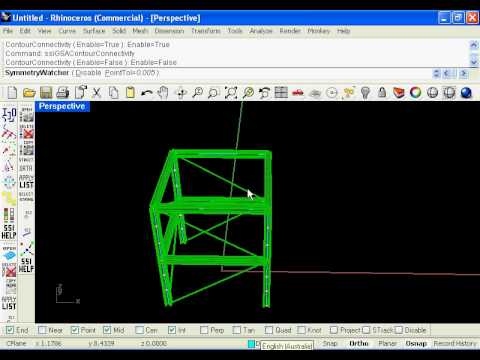Enable the Knot osnap checkbox

301,330
